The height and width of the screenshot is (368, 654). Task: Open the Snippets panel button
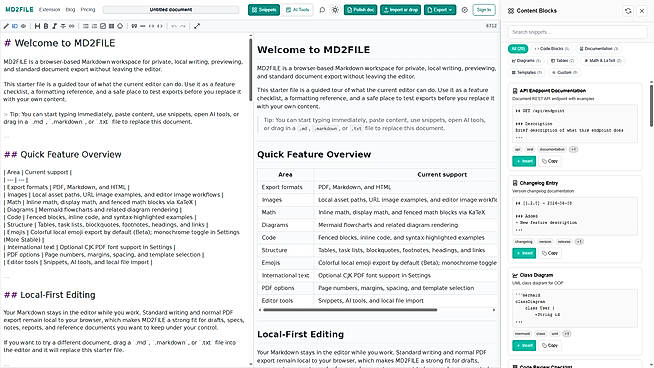264,10
